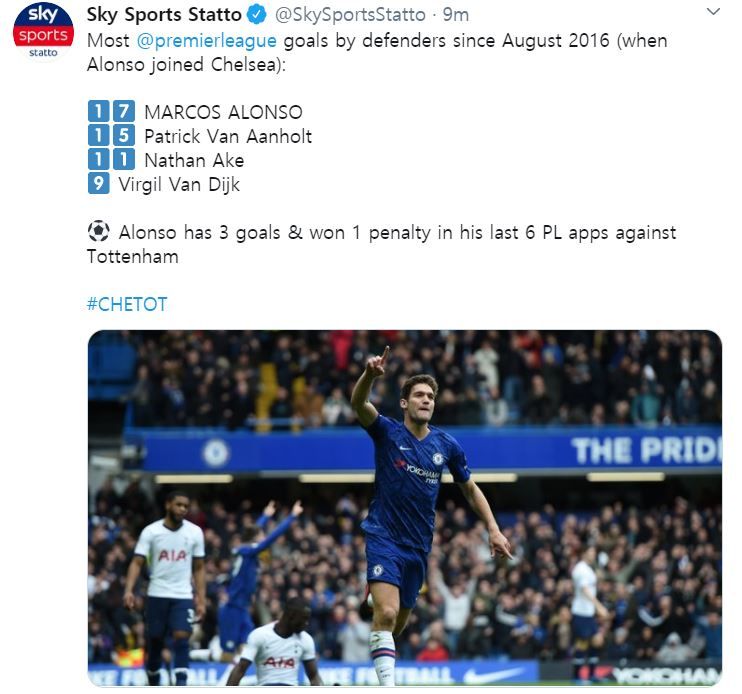This screenshot has width=742, height=694.
Task: Click the Alonso has 3 goals sentence
Action: point(381,245)
